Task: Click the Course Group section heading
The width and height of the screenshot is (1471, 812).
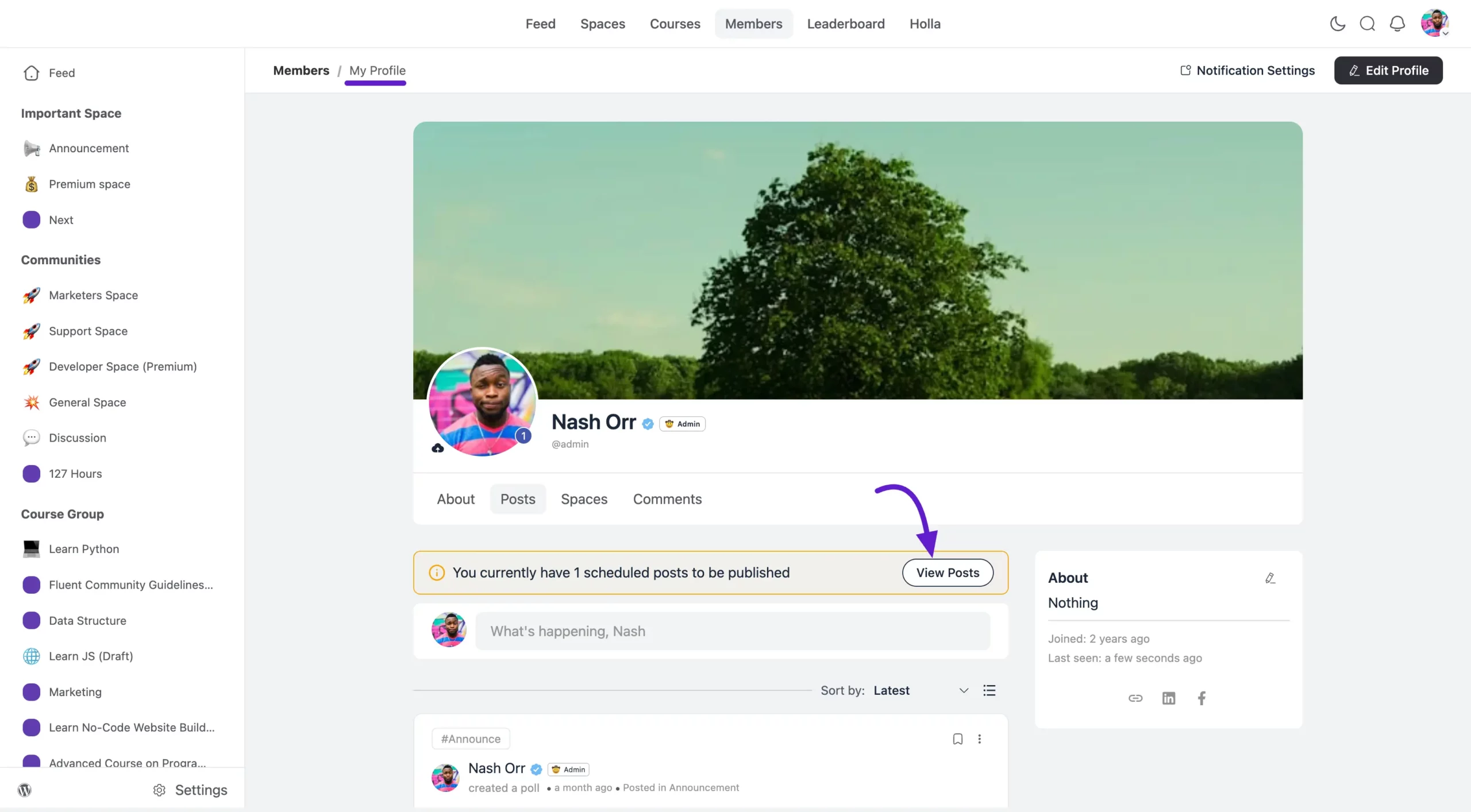Action: pyautogui.click(x=63, y=514)
